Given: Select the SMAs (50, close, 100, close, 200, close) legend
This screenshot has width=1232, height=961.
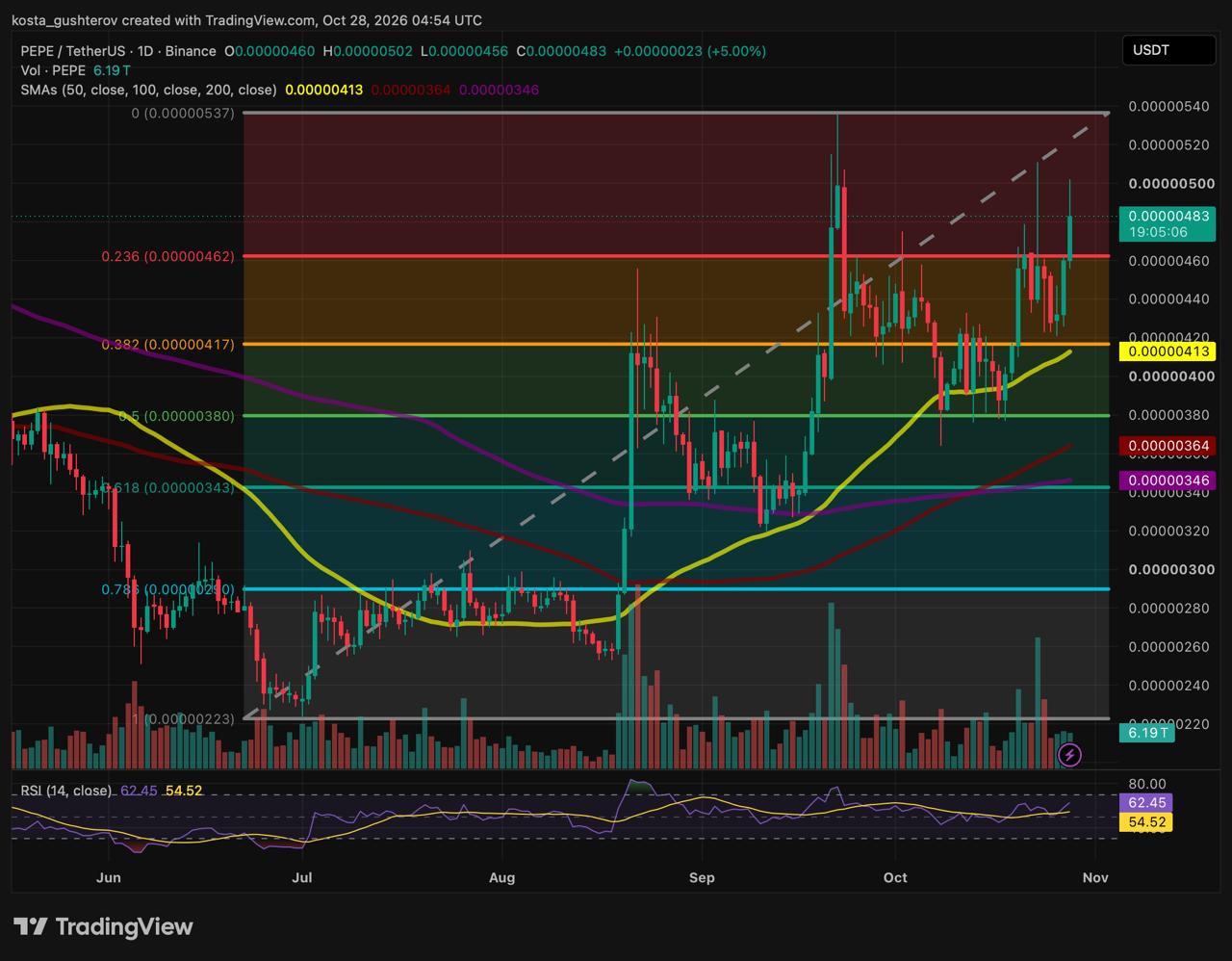Looking at the screenshot, I should (x=148, y=90).
